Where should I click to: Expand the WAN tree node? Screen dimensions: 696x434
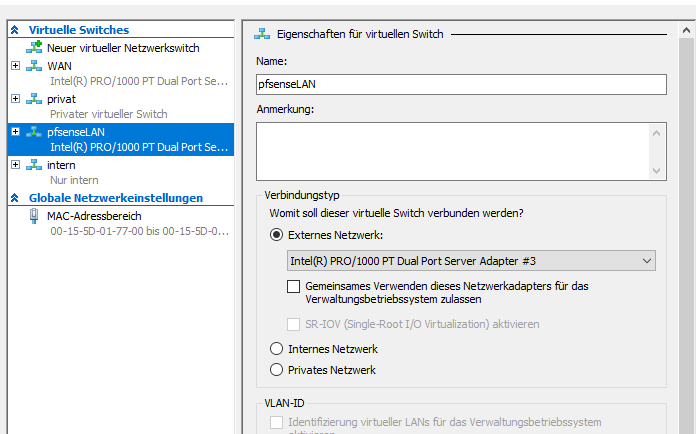click(15, 66)
